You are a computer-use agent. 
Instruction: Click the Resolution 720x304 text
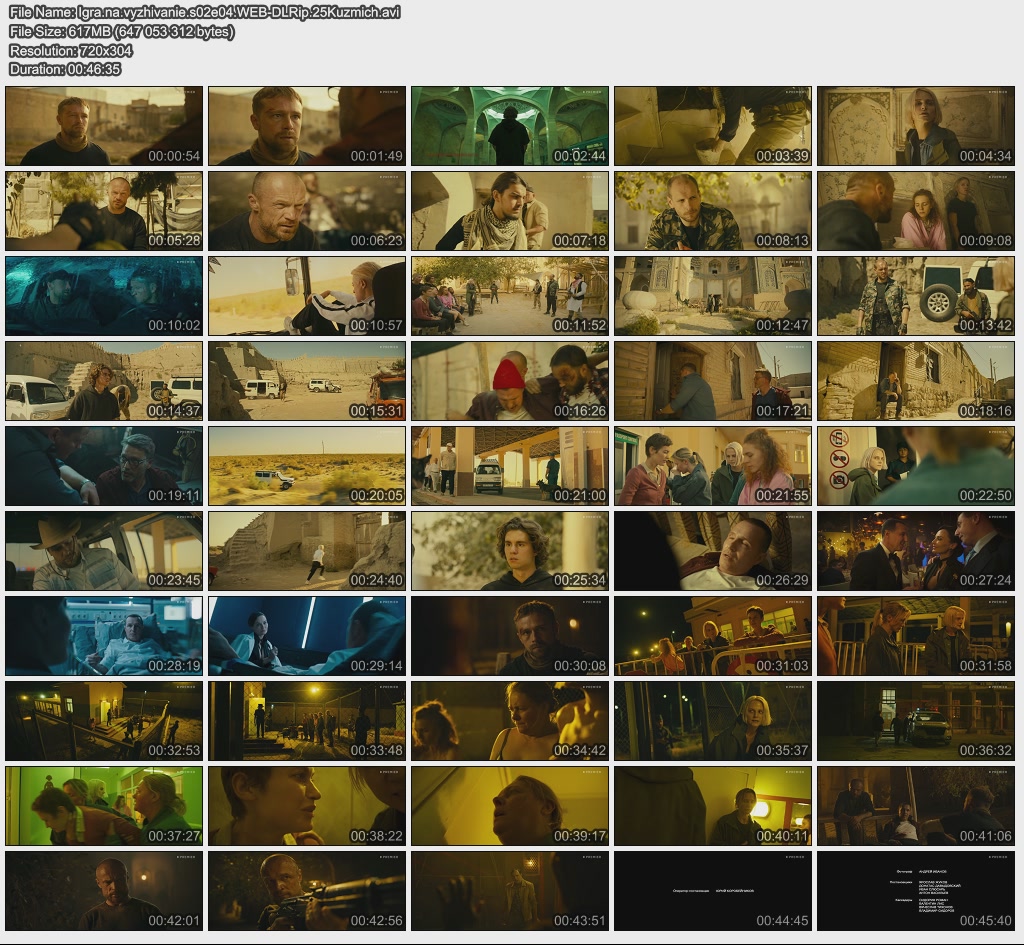point(71,50)
